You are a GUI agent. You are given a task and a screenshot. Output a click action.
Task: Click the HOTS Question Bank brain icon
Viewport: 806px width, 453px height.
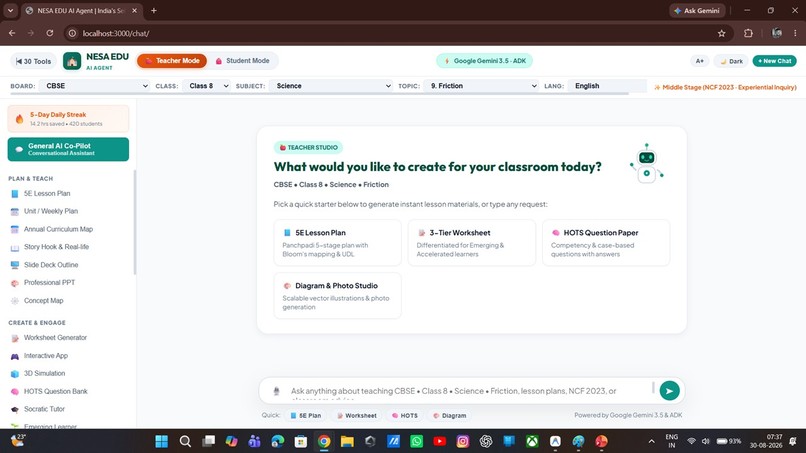tap(15, 392)
